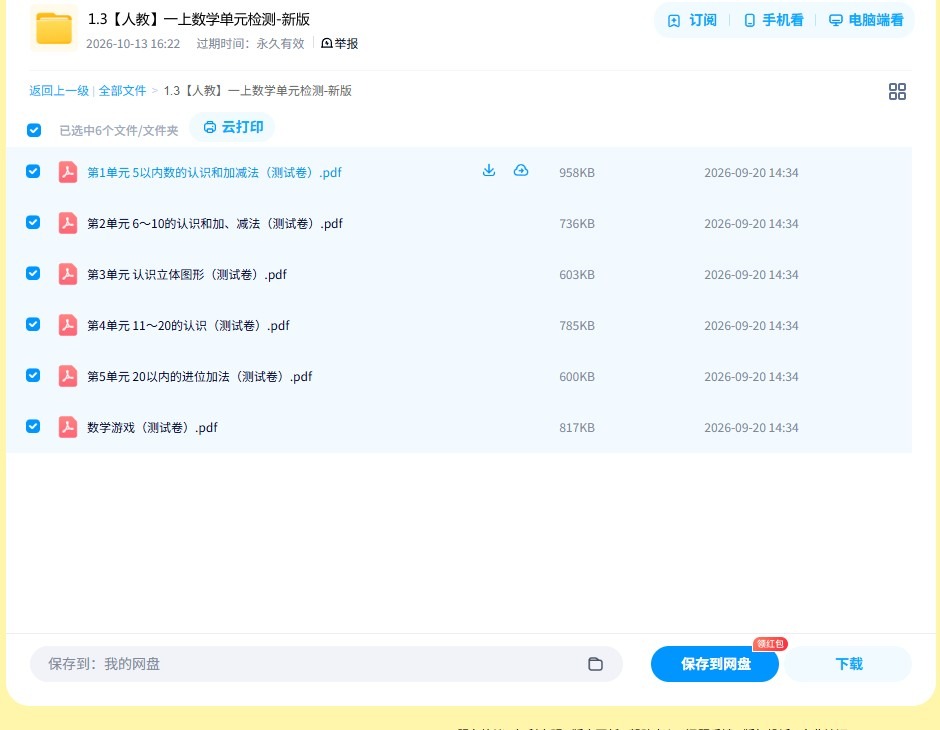Click the 600KB size value
This screenshot has height=730, width=940.
pos(577,376)
